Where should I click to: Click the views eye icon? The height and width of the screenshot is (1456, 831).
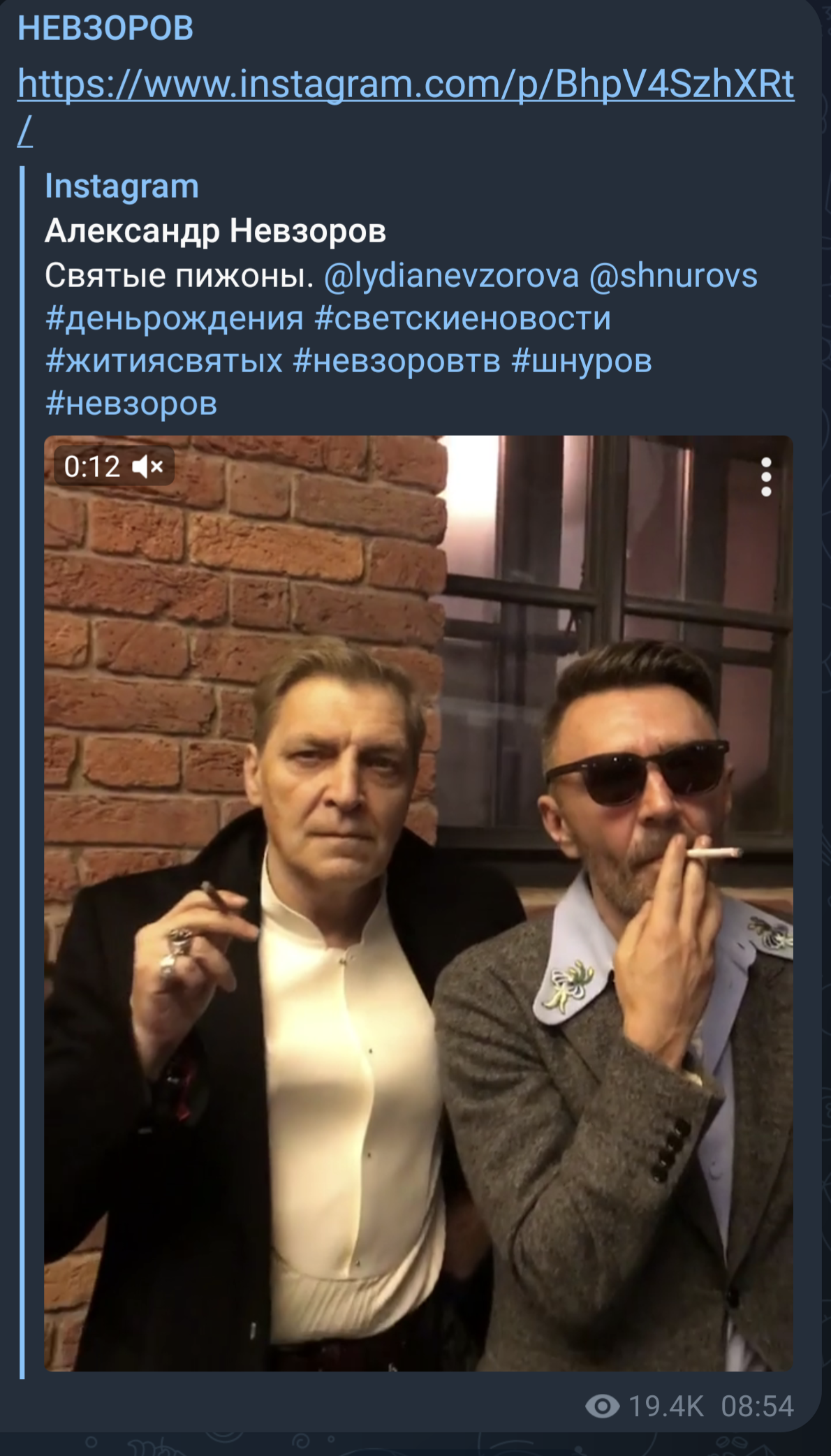point(602,1406)
